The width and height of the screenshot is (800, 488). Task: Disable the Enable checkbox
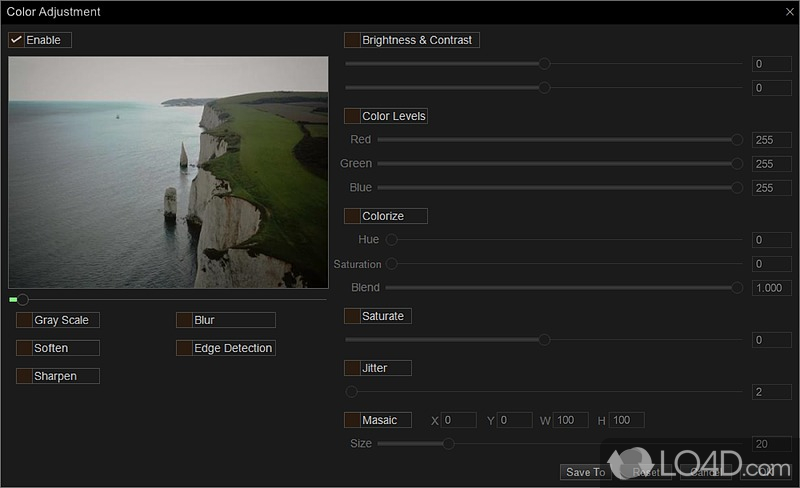[x=17, y=40]
